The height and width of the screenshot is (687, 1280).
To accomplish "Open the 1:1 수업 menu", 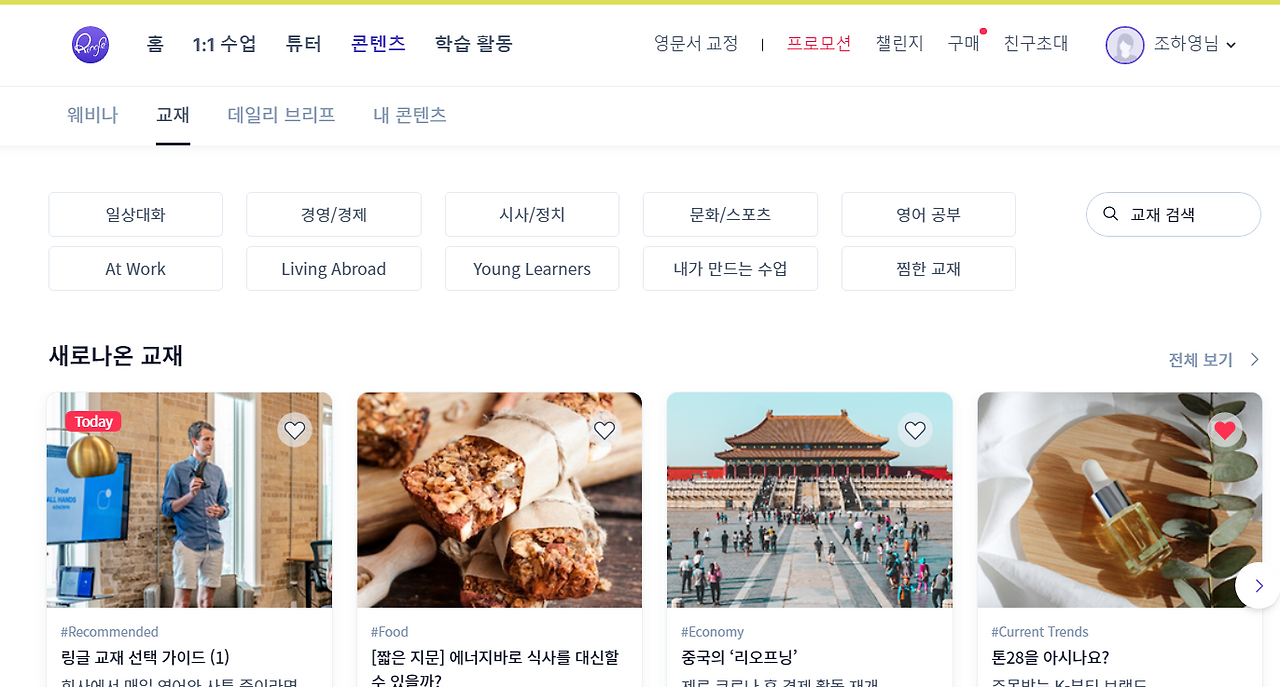I will (x=225, y=44).
